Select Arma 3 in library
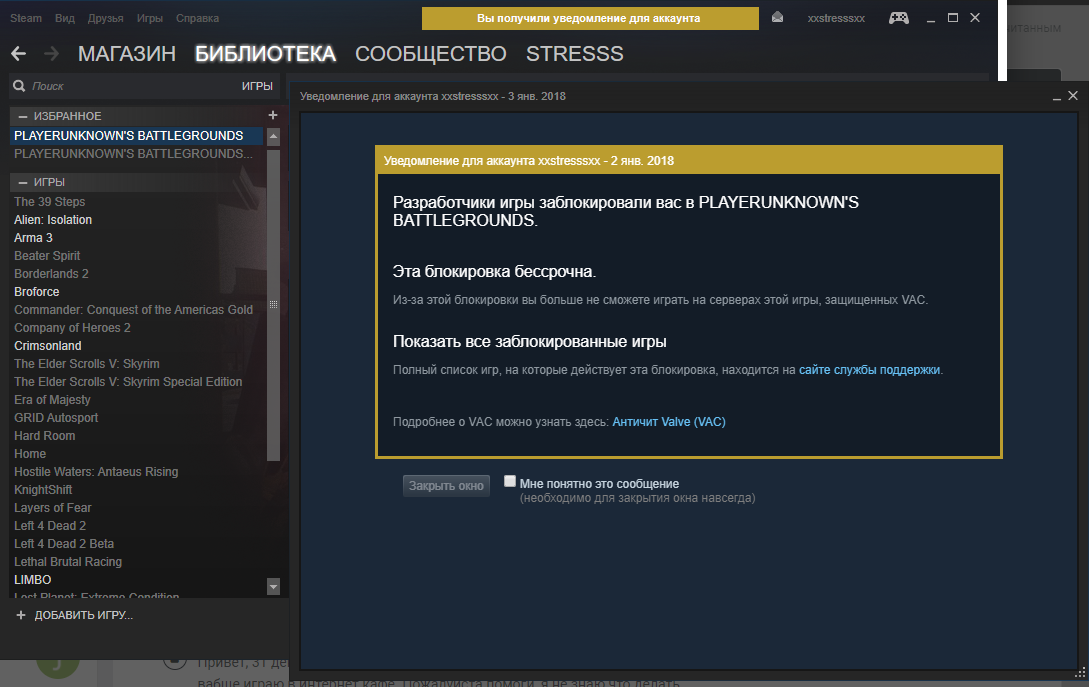Image resolution: width=1089 pixels, height=687 pixels. [33, 238]
